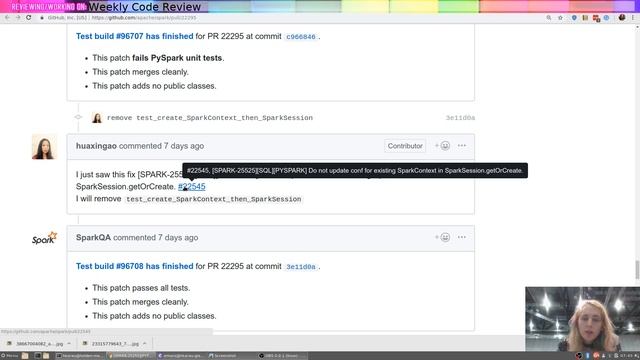Viewport: 640px width, 360px height.
Task: Click 'This patch passes all tests.' text
Action: click(141, 288)
